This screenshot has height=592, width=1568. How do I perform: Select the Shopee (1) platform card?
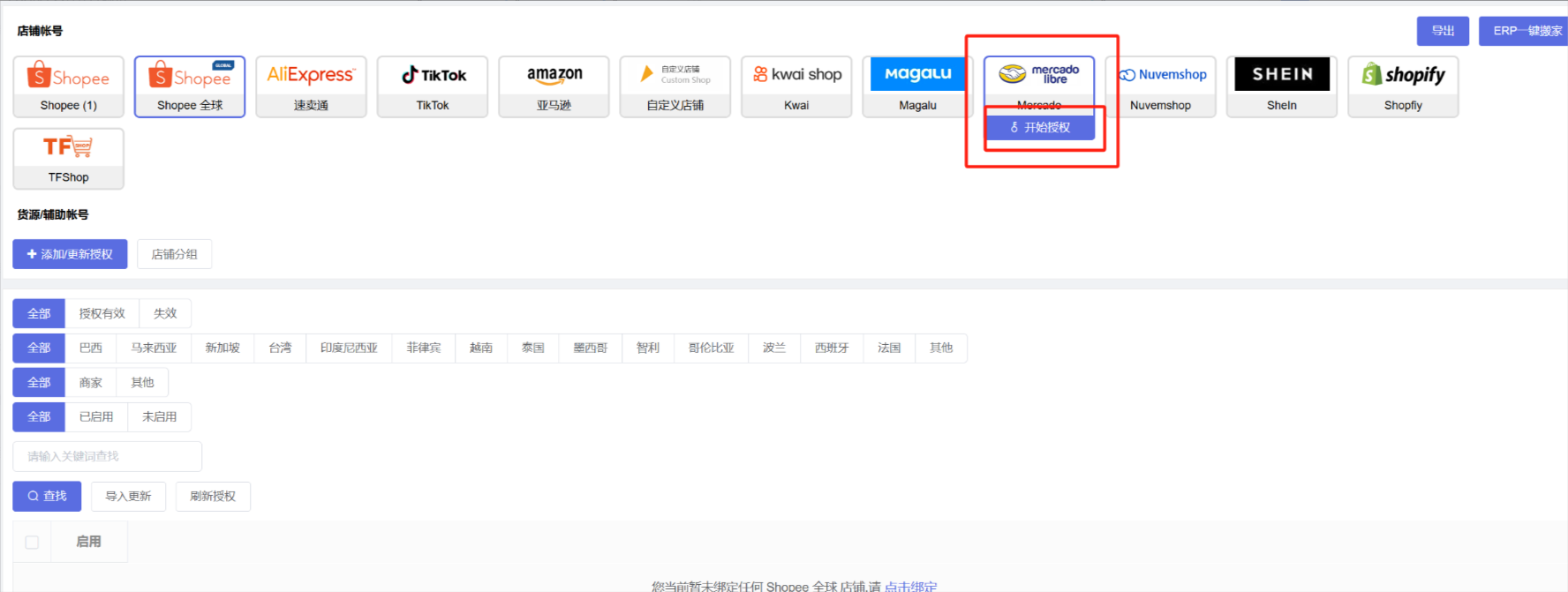(x=69, y=86)
